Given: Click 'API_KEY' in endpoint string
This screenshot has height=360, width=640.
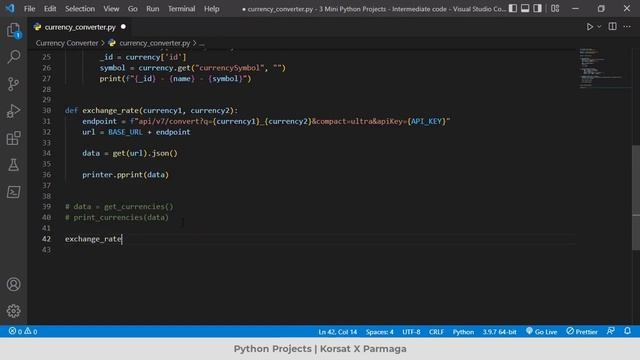Looking at the screenshot, I should pos(426,121).
